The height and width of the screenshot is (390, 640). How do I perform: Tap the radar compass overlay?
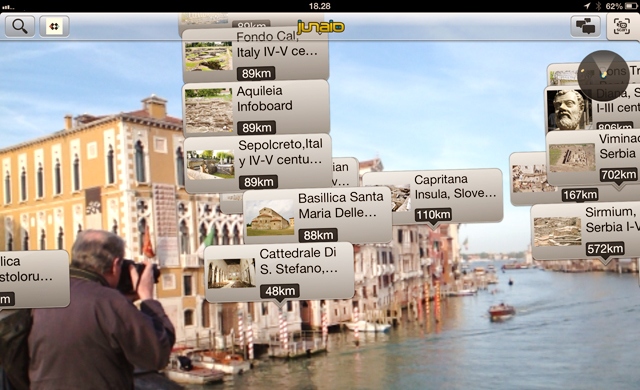pos(604,76)
